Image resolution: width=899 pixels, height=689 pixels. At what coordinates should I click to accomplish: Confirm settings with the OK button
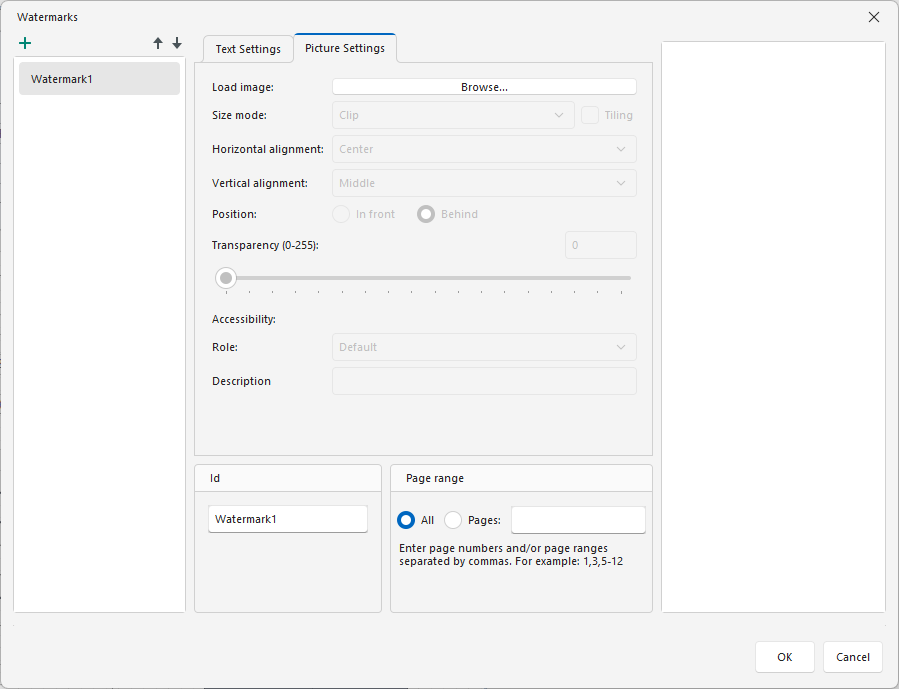[x=784, y=657]
